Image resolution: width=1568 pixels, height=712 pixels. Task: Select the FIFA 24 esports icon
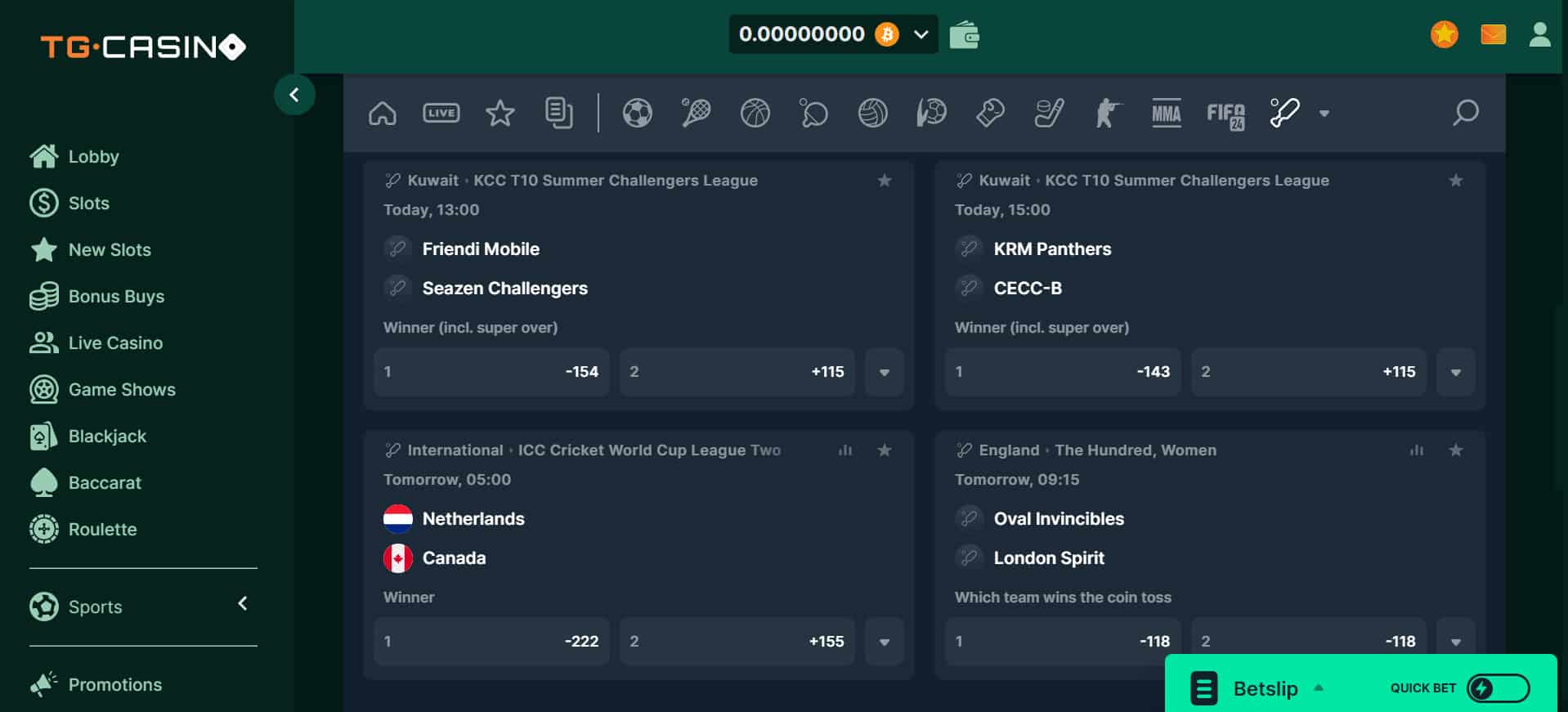pos(1226,114)
